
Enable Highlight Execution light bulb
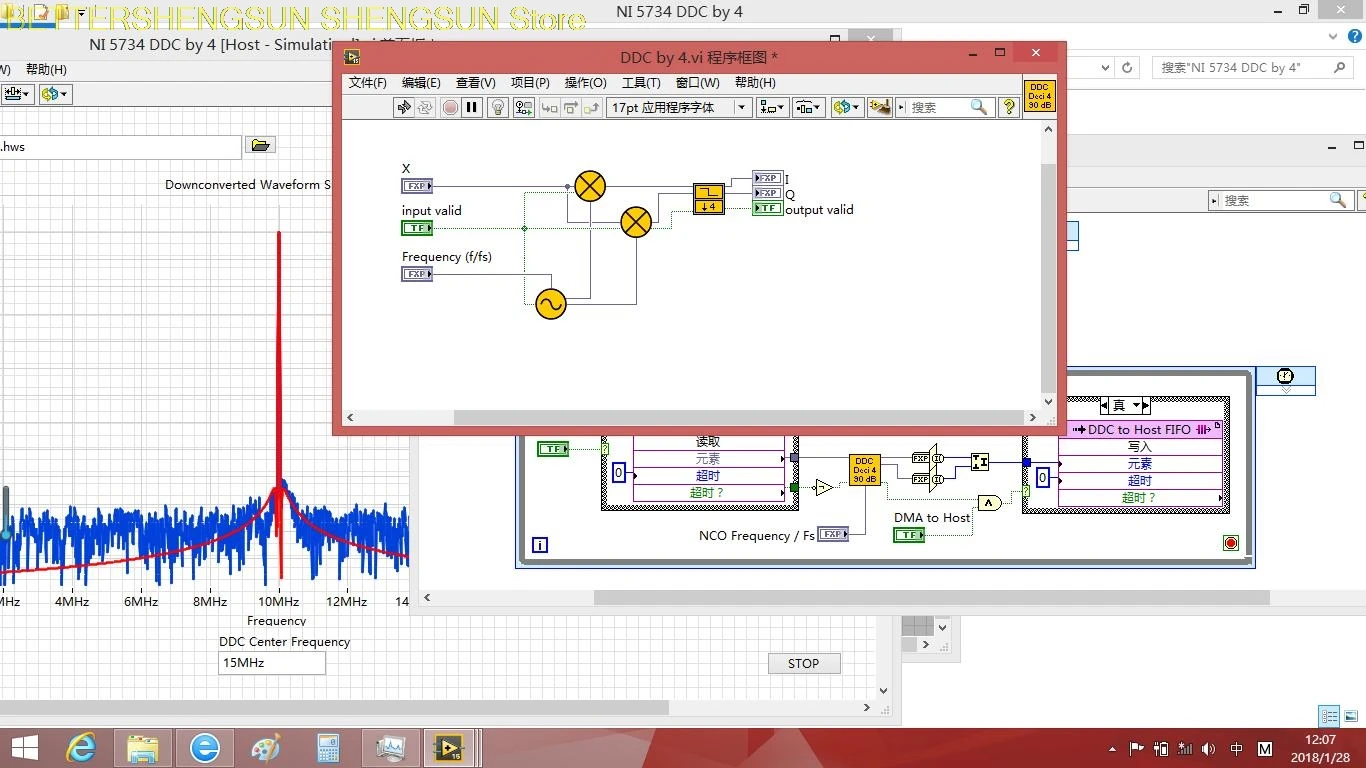coord(497,107)
